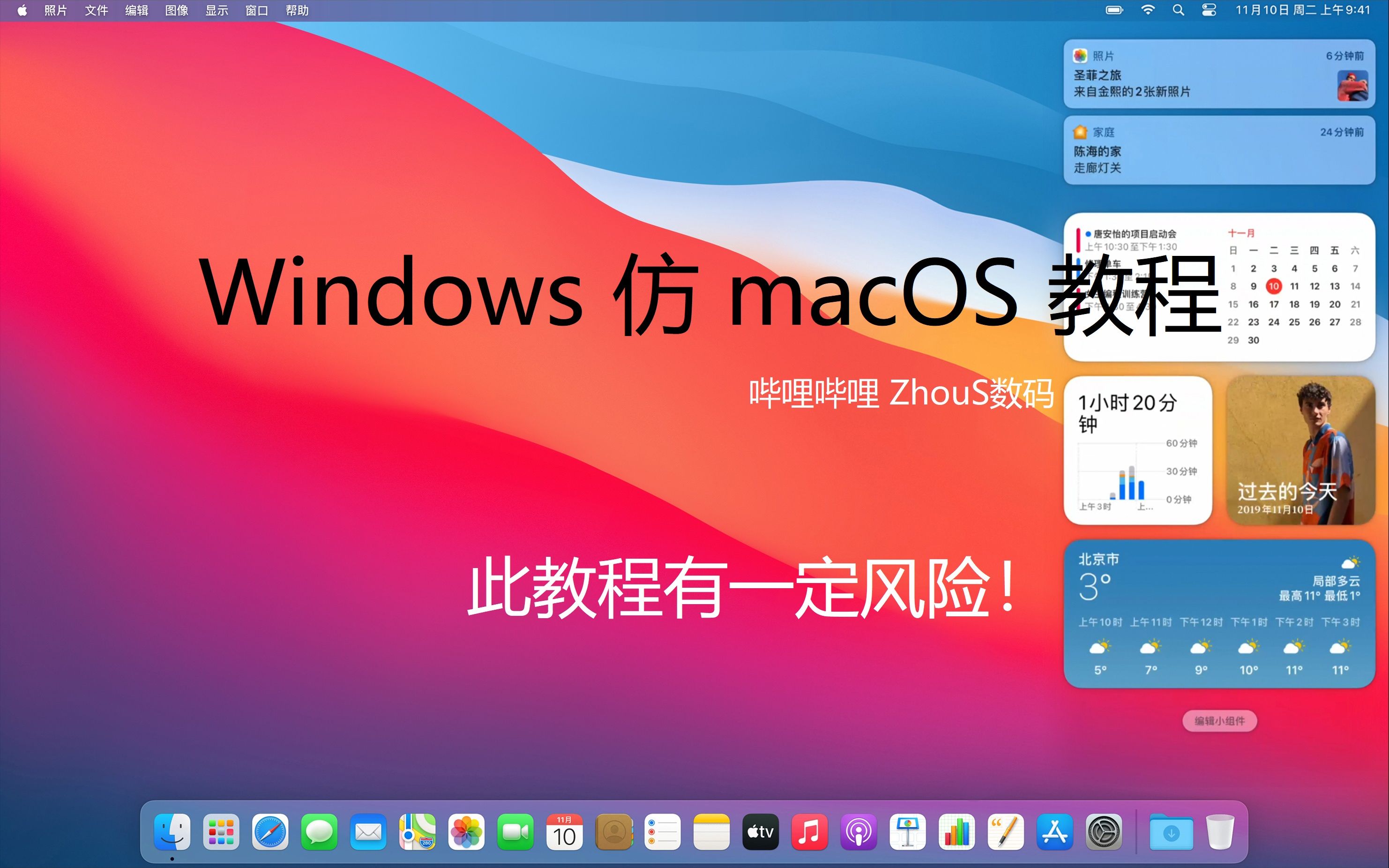Open FaceTime from the dock
Image resolution: width=1389 pixels, height=868 pixels.
click(x=515, y=832)
